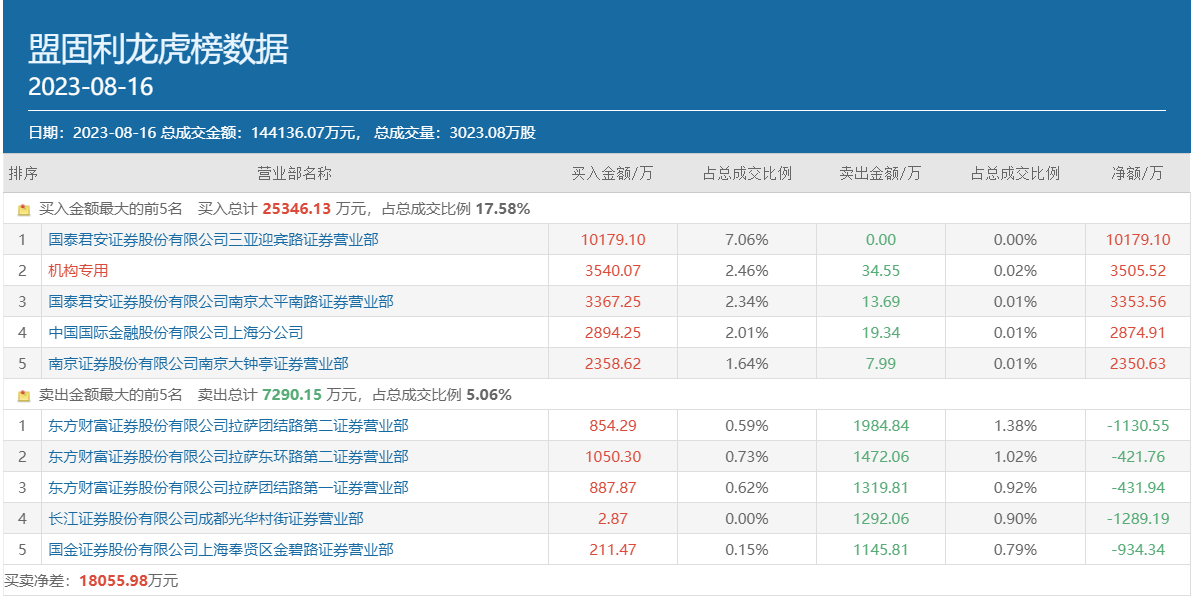Click the 排序 column header
Image resolution: width=1194 pixels, height=598 pixels.
click(23, 173)
